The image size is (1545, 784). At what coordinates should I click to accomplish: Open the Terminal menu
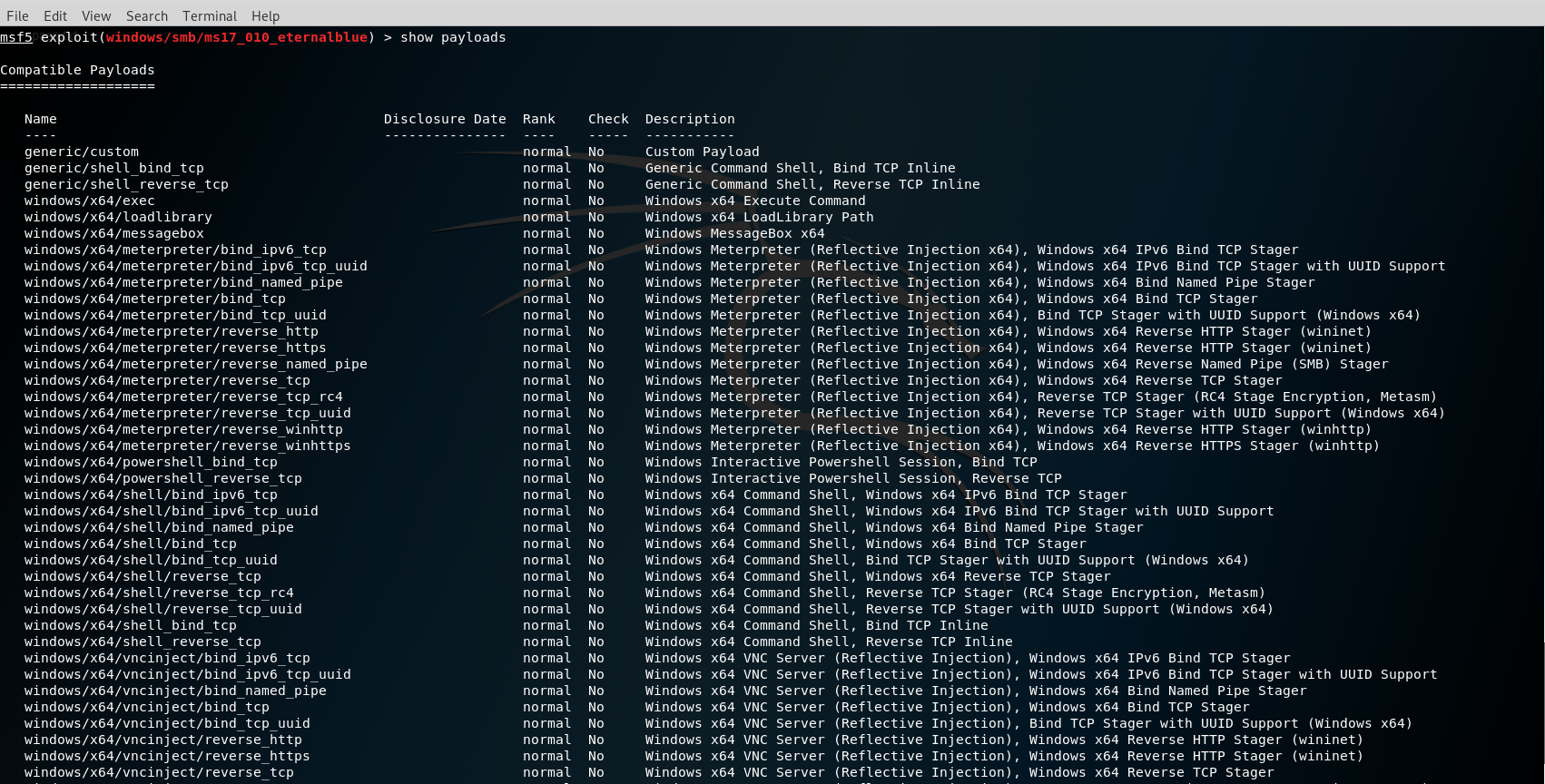(210, 15)
